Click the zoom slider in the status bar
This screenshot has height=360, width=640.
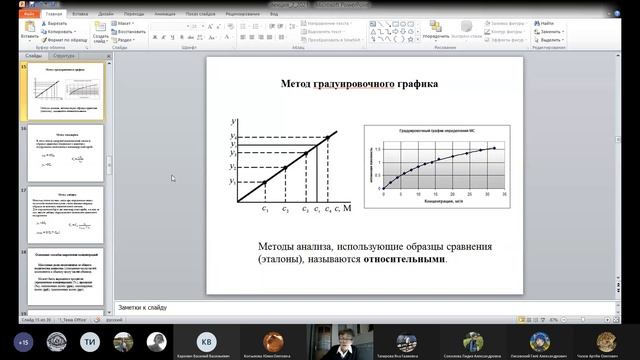584,320
